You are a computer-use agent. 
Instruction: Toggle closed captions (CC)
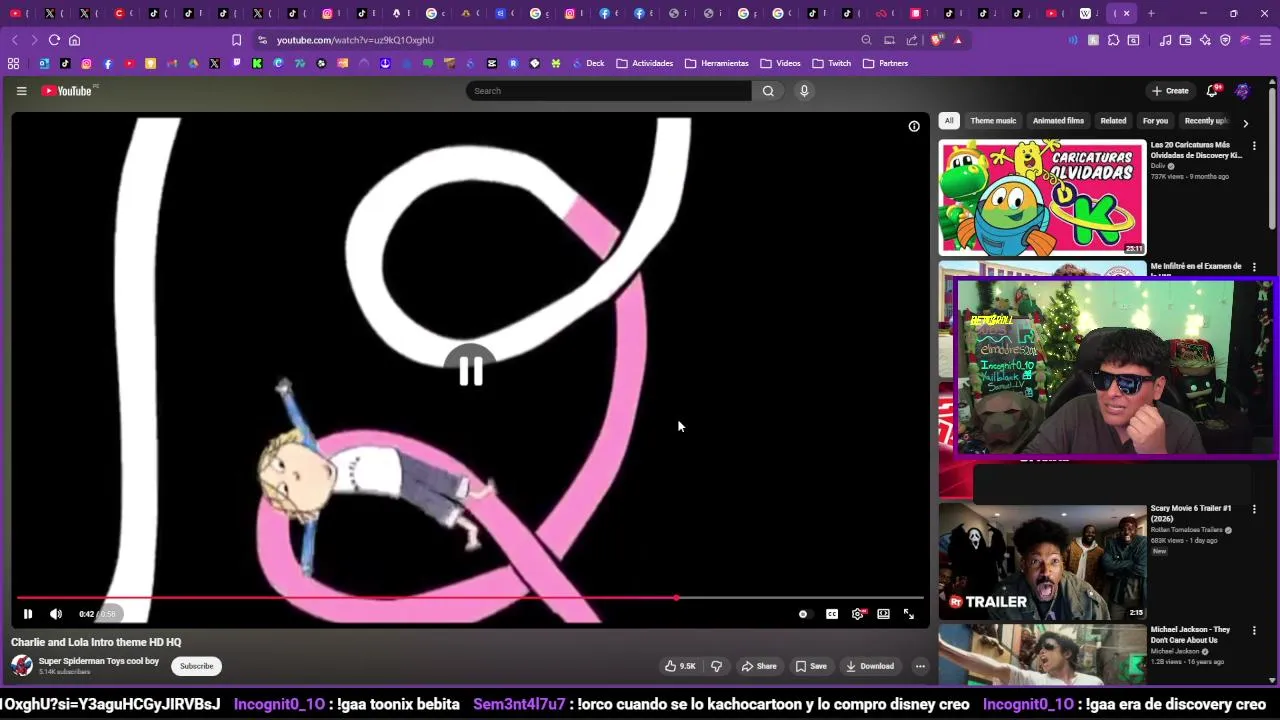[x=832, y=614]
